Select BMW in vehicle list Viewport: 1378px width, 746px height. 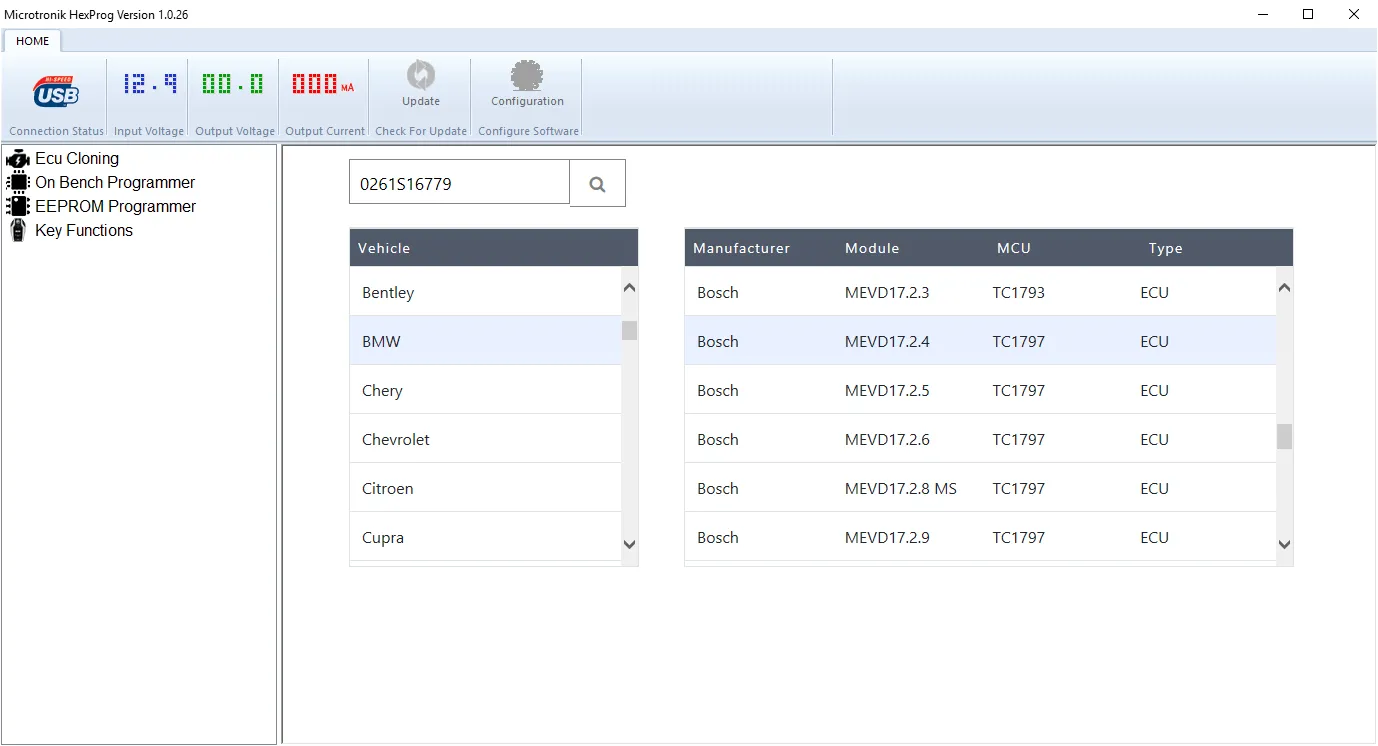click(486, 341)
